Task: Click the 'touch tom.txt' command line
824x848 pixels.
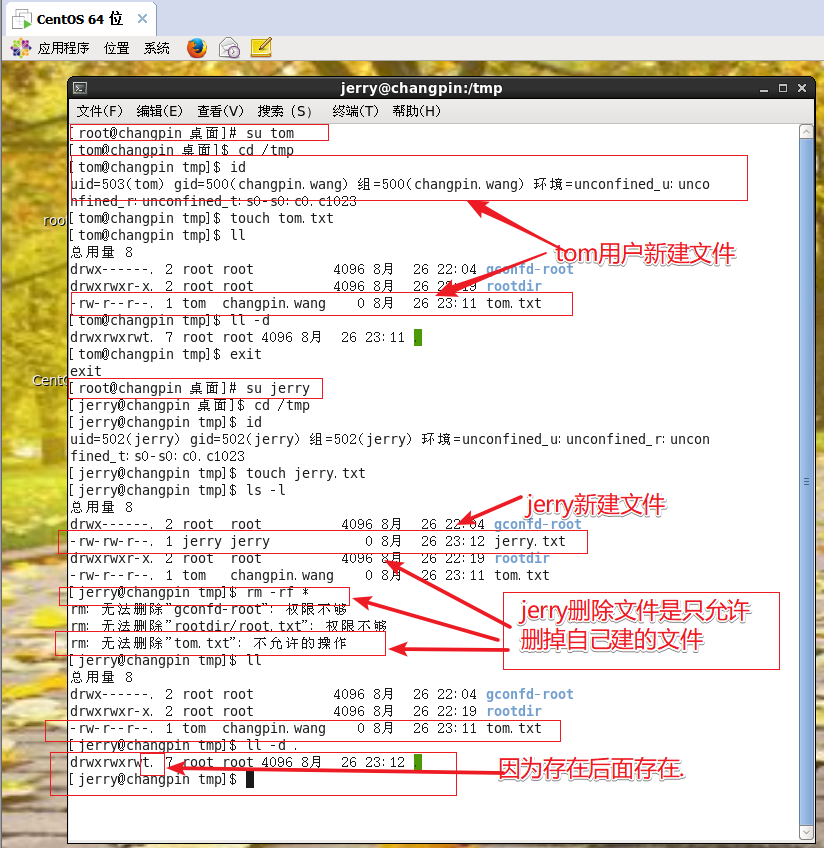Action: [202, 218]
